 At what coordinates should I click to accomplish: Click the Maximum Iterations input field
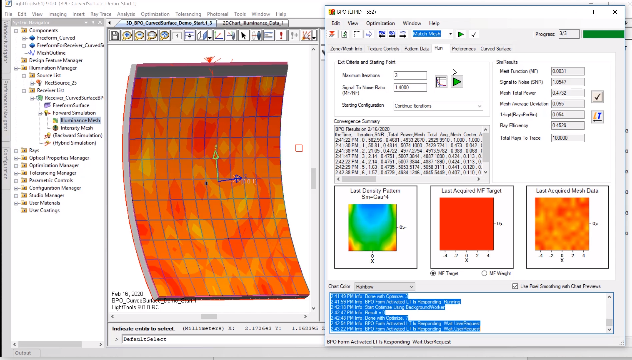coord(410,75)
